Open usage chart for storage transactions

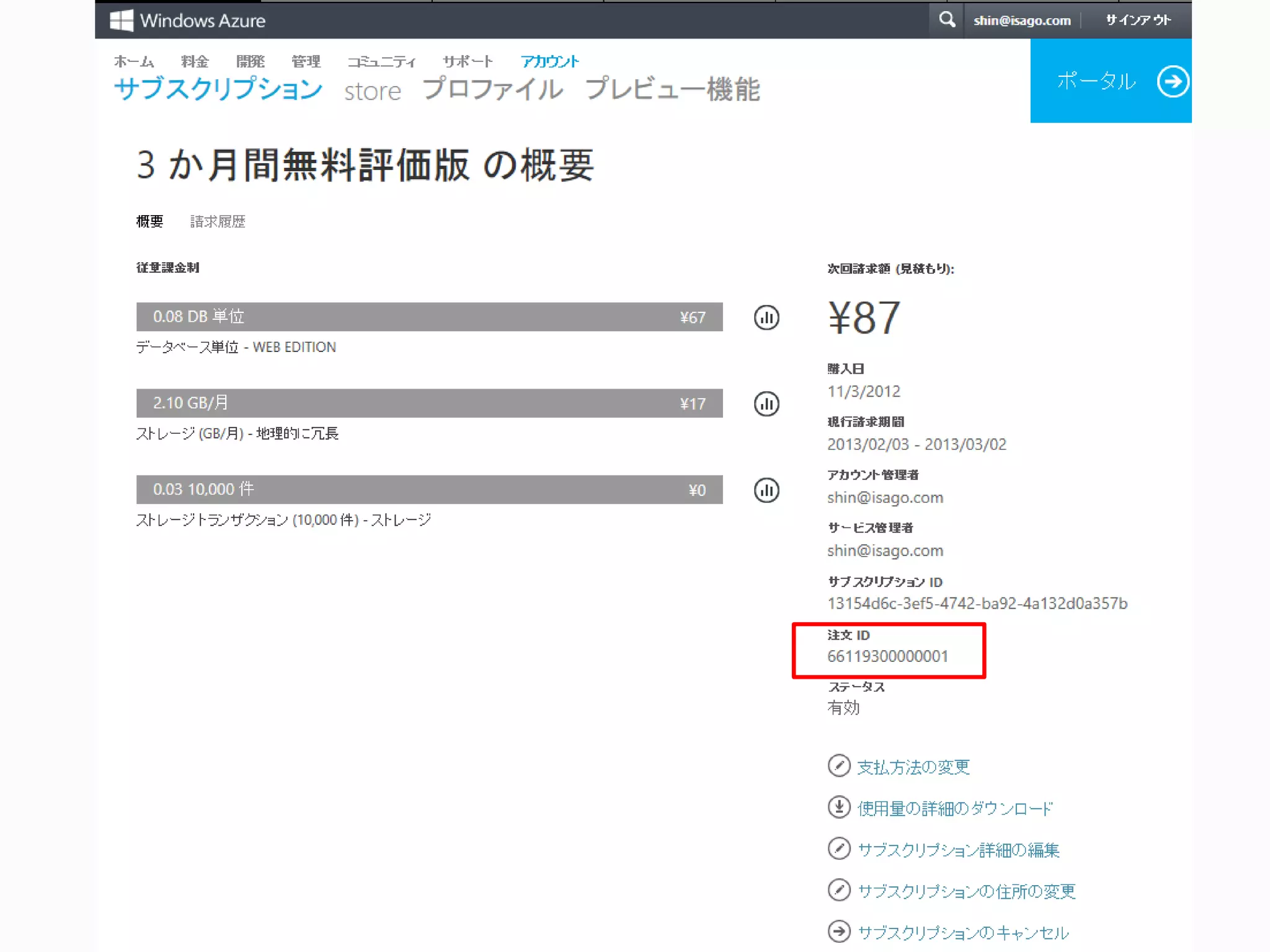click(x=766, y=490)
